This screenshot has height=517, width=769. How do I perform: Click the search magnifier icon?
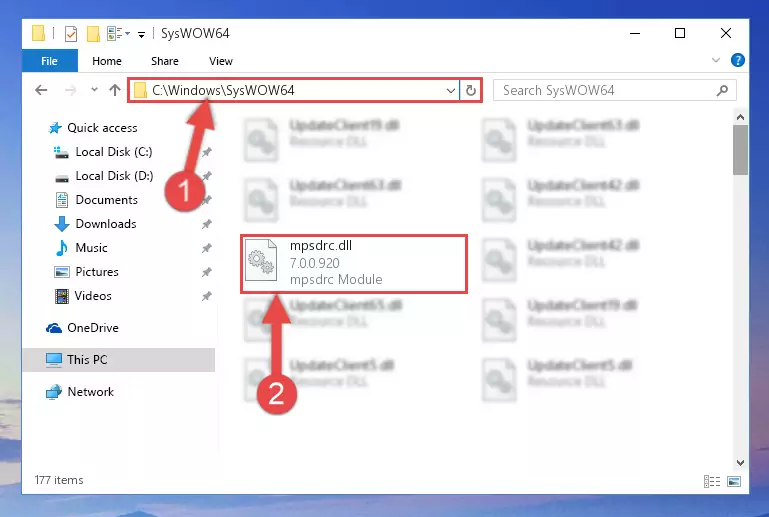click(722, 90)
